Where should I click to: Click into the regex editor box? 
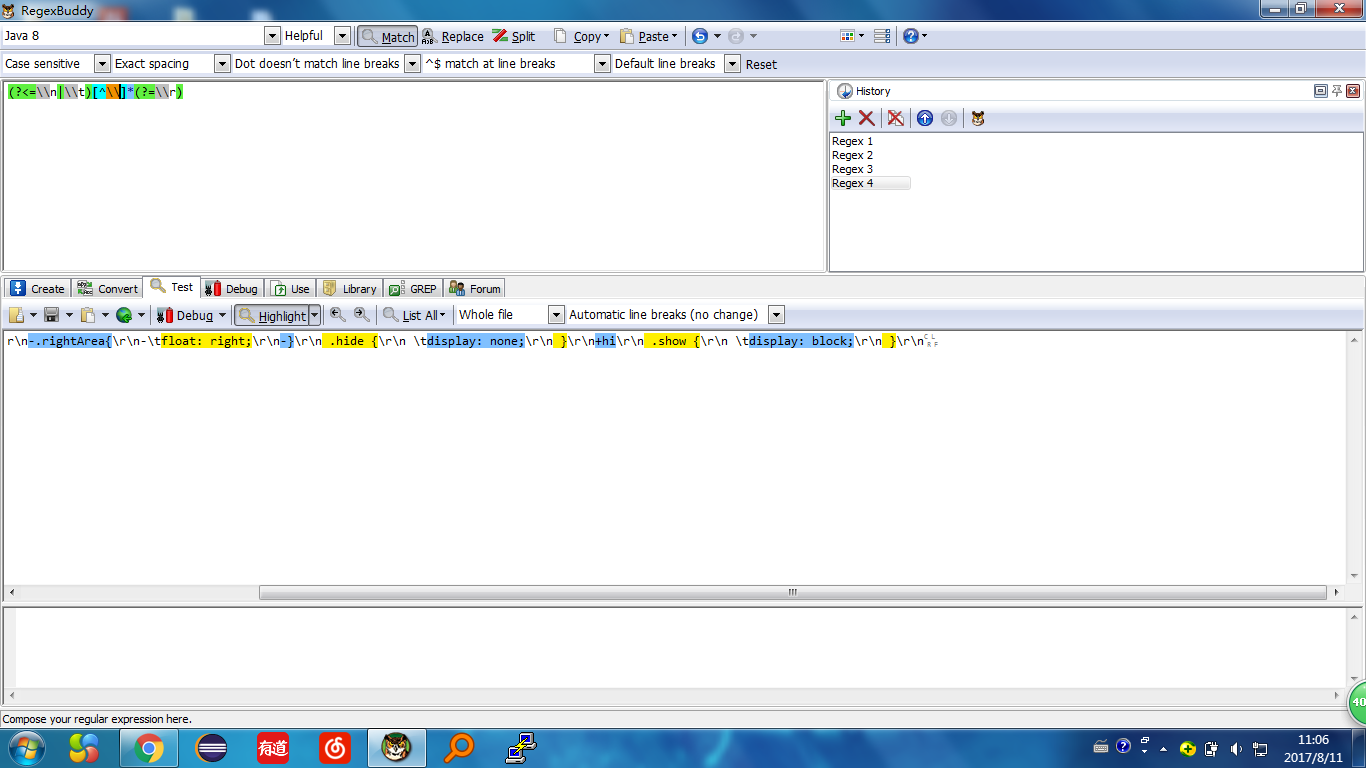[x=414, y=176]
